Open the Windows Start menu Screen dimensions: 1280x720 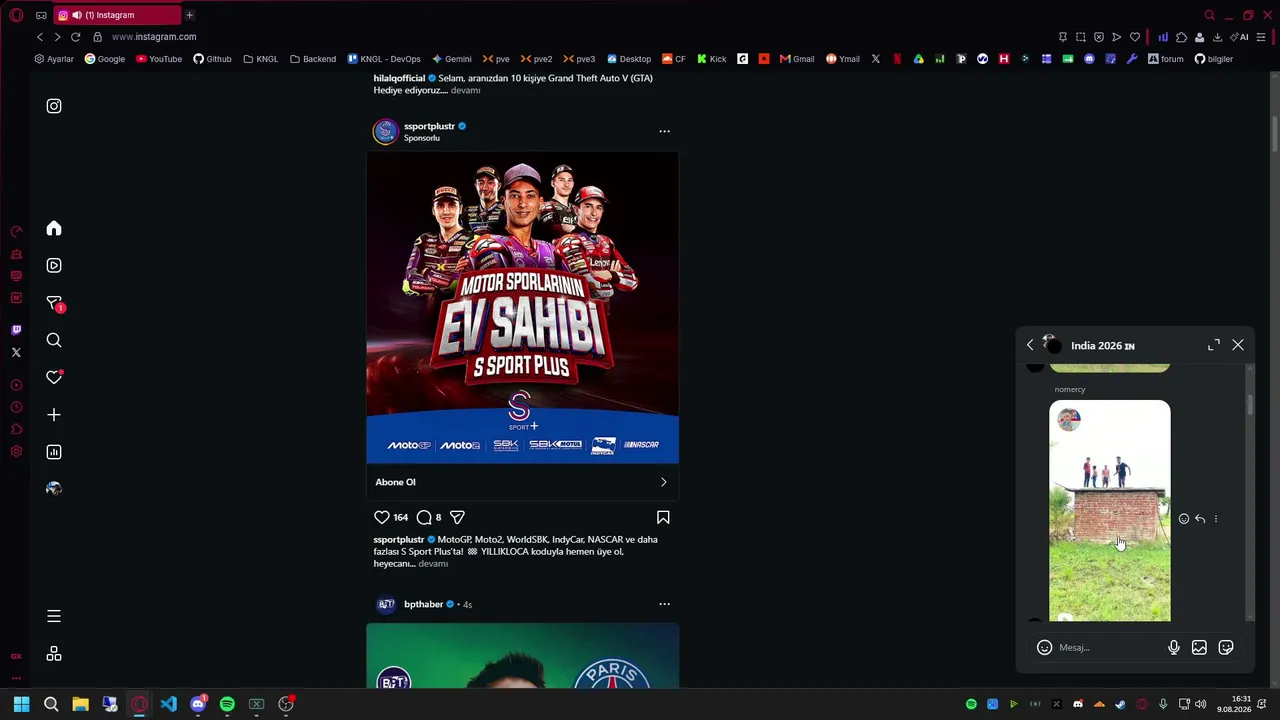pos(21,704)
